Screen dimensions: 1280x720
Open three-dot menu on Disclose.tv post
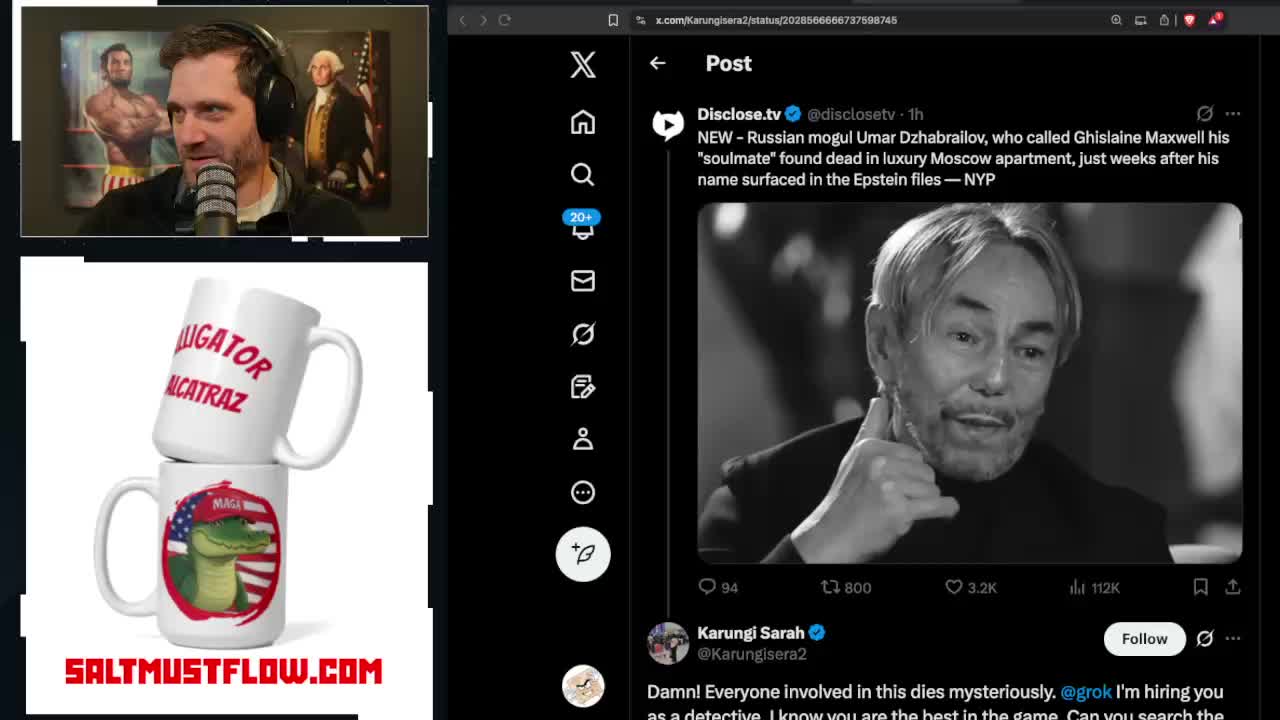1233,114
